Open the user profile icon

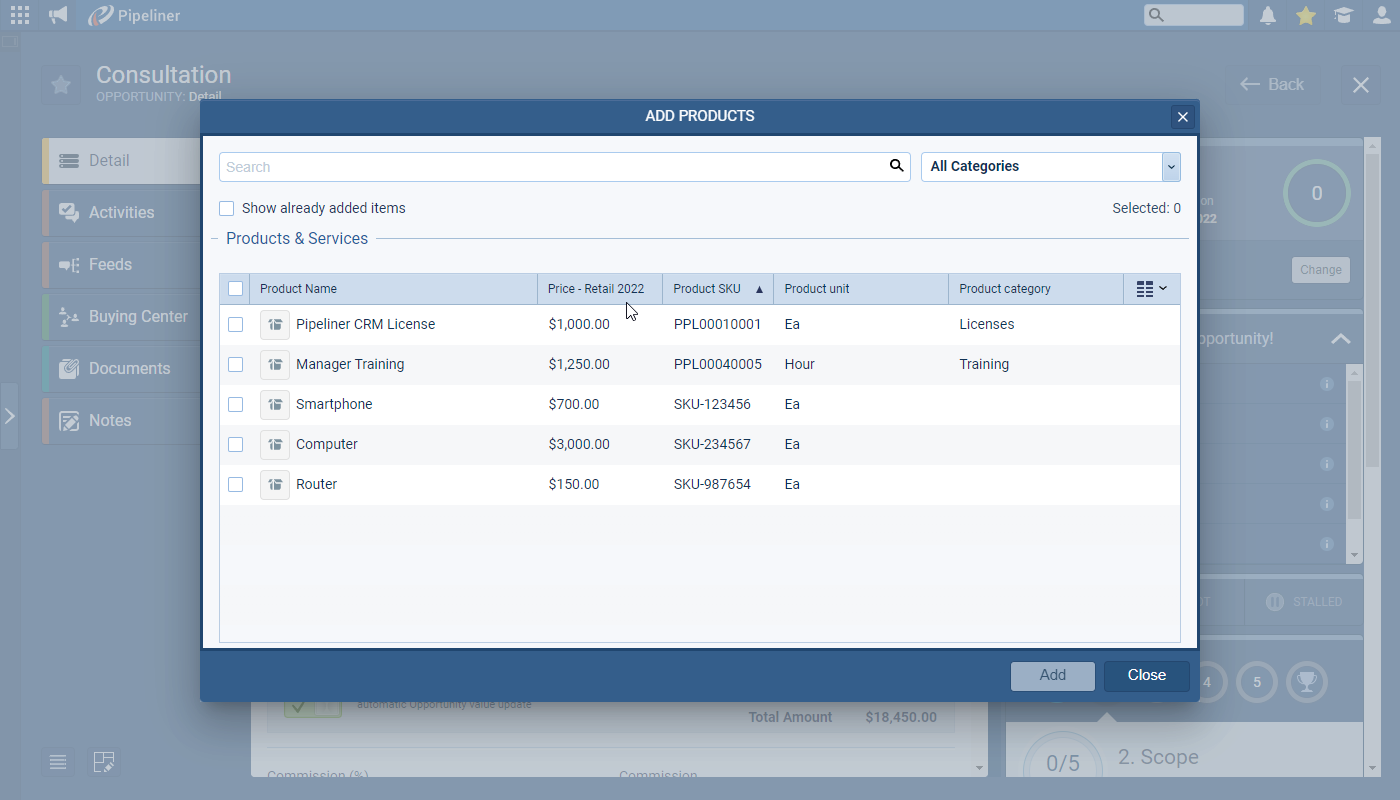pos(1380,14)
